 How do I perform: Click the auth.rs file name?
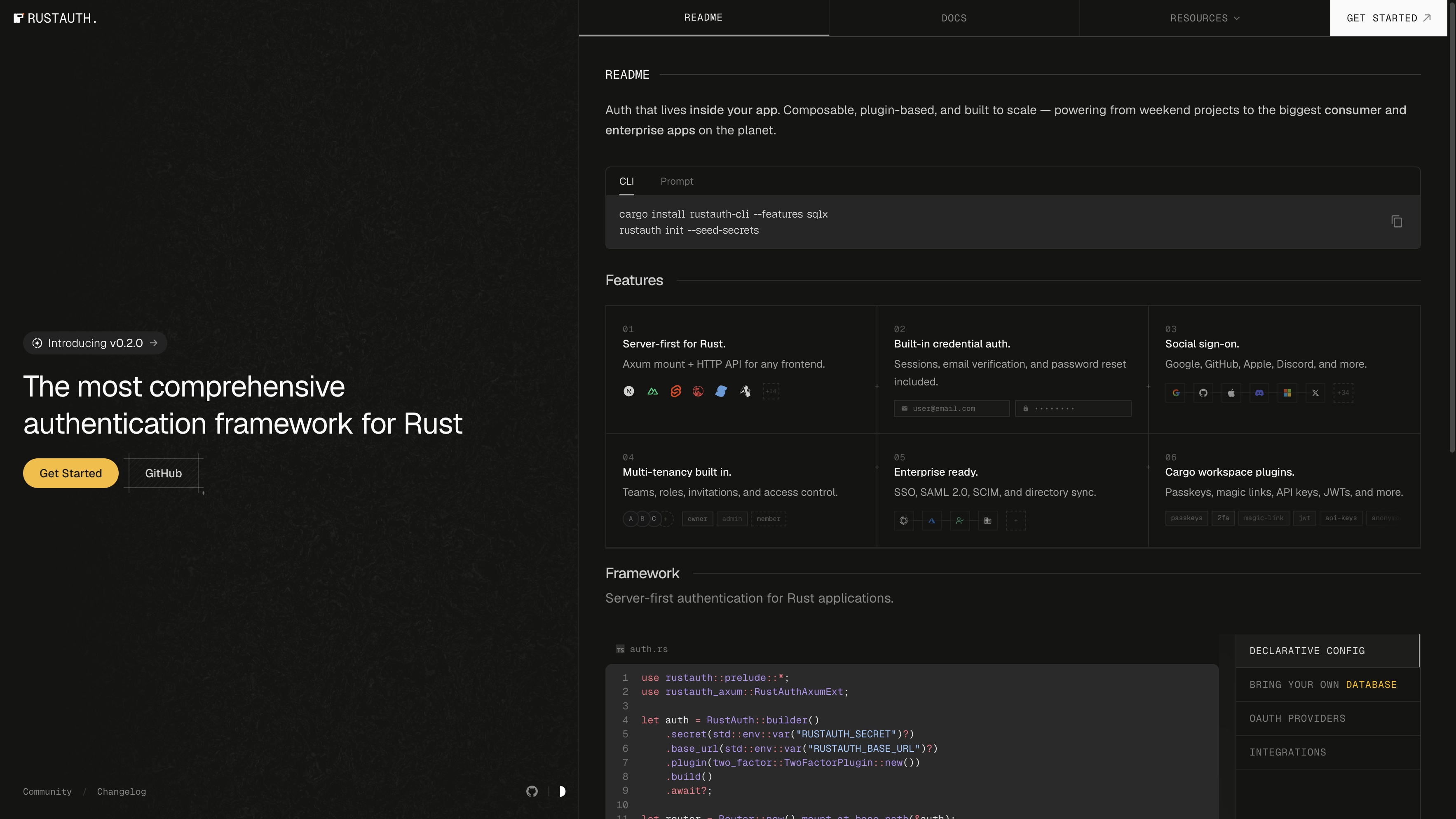click(649, 650)
